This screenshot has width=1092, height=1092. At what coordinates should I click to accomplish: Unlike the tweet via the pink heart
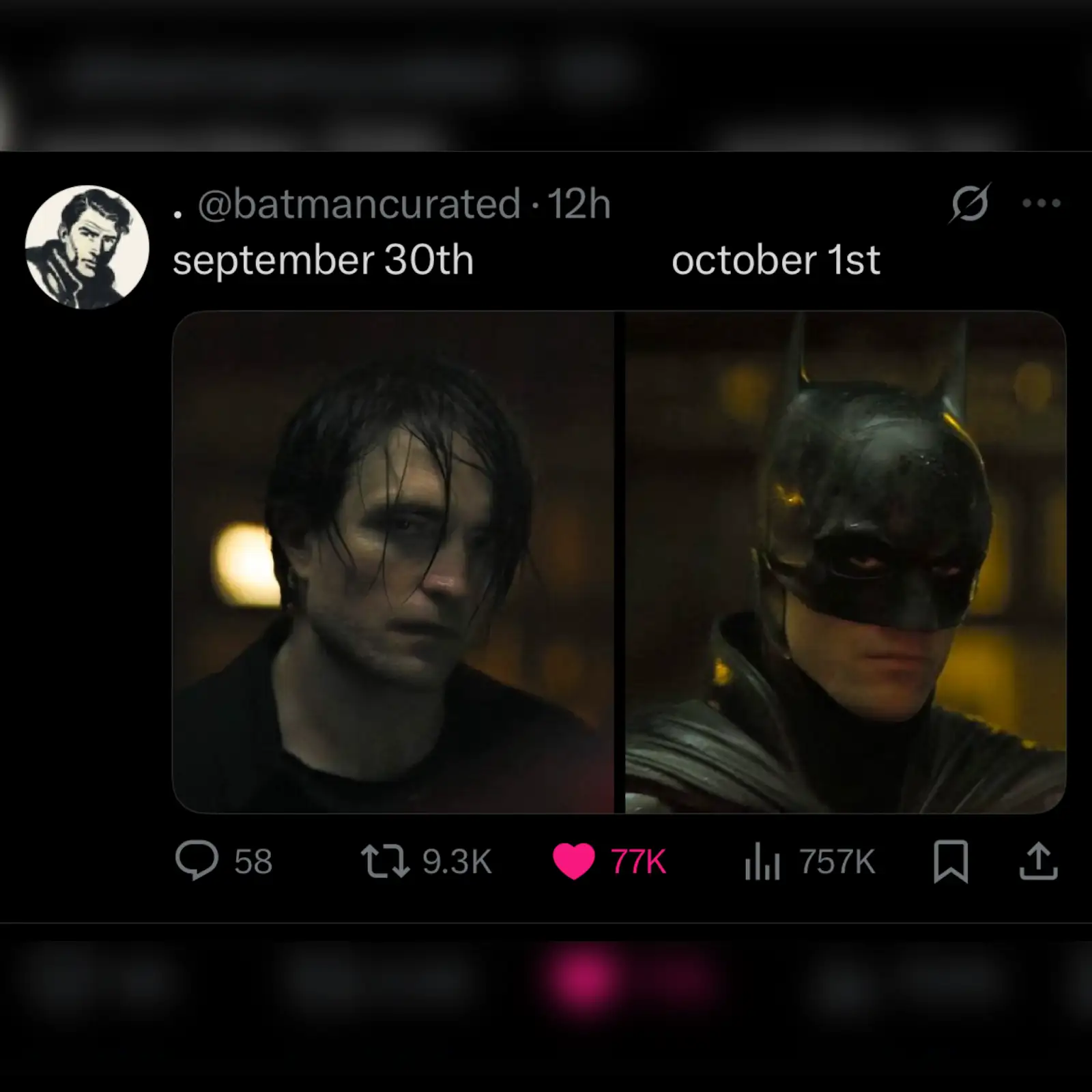click(x=573, y=861)
